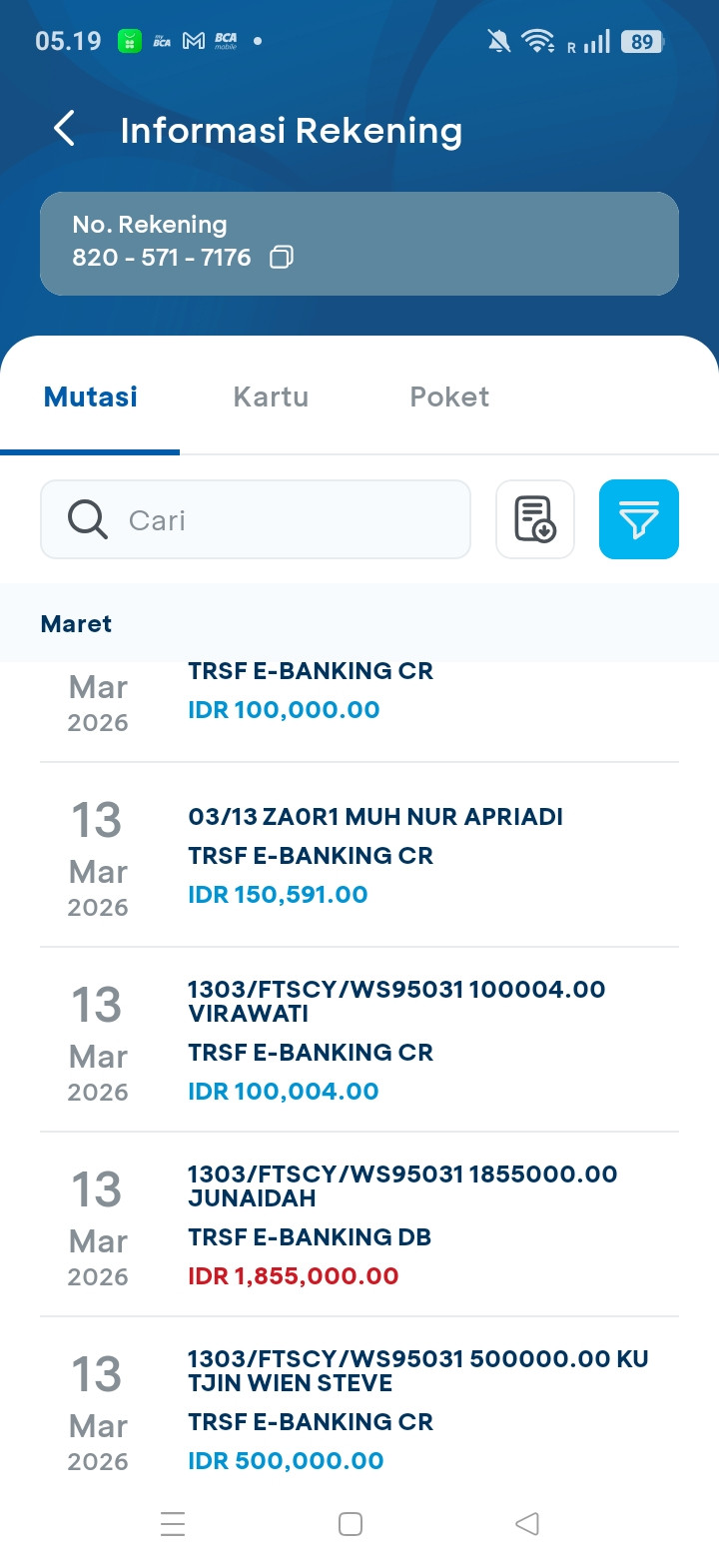This screenshot has height=1568, width=719.
Task: Switch to the Poket tab
Action: click(x=449, y=396)
